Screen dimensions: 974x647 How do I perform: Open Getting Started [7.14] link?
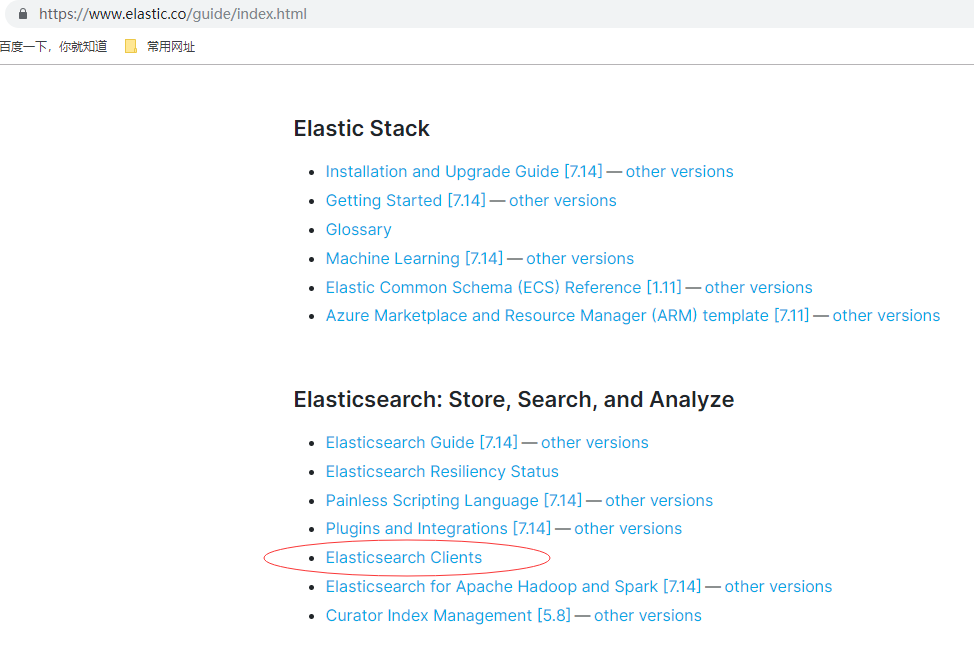[406, 201]
